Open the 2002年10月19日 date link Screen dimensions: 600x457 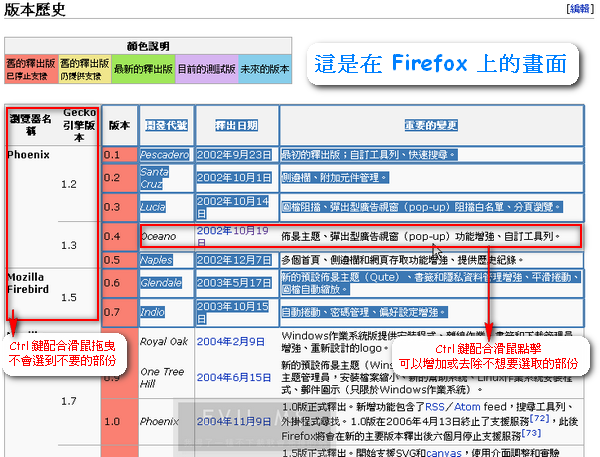(x=233, y=236)
